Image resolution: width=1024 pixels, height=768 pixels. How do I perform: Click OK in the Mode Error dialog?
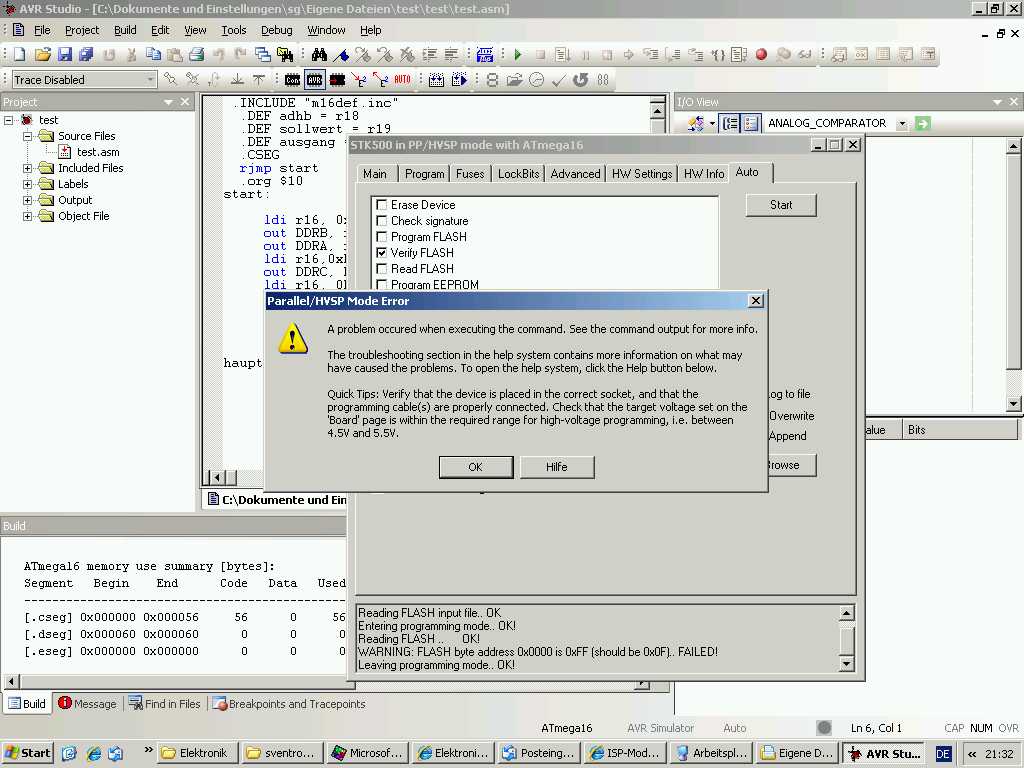tap(475, 467)
